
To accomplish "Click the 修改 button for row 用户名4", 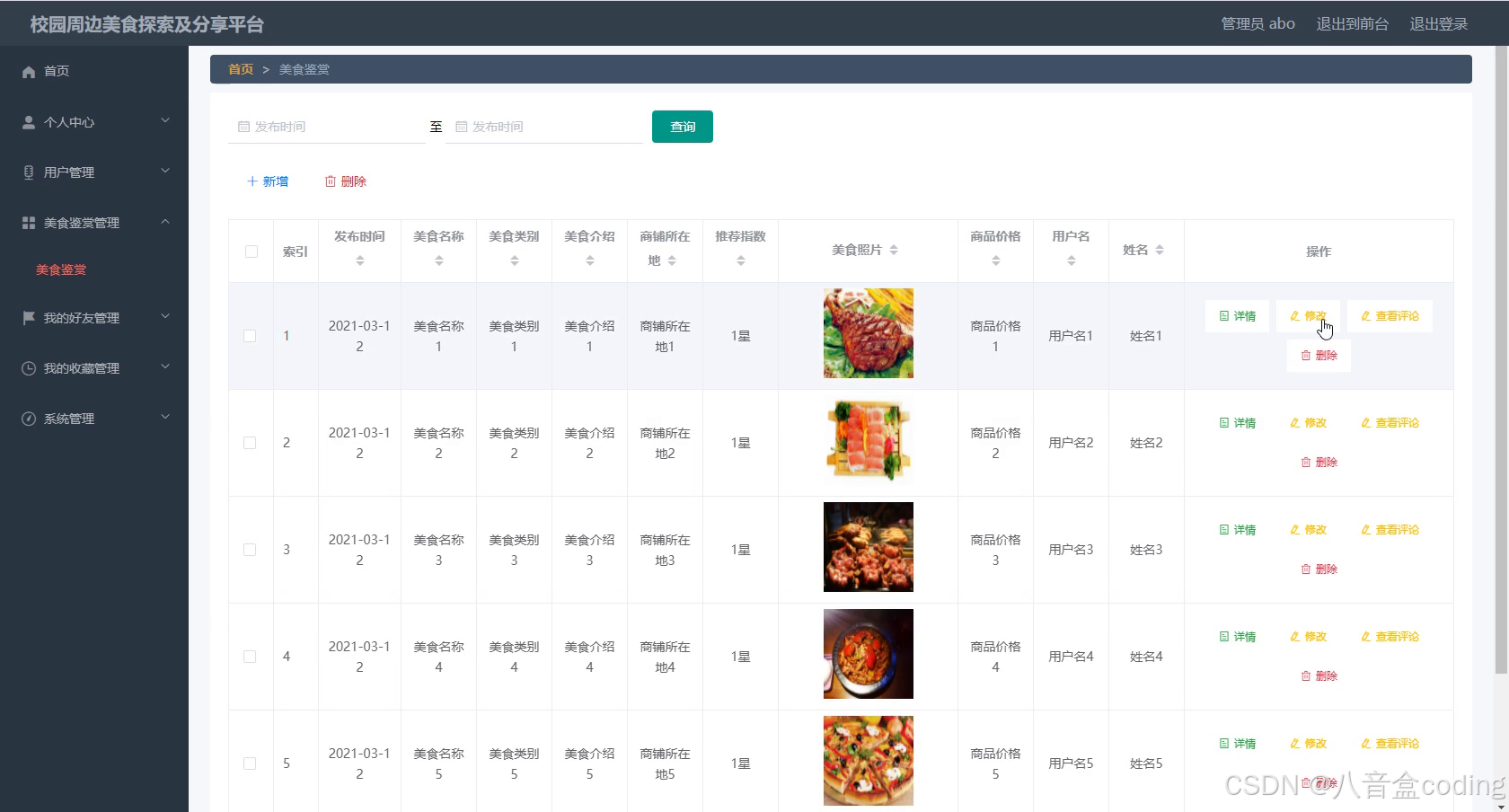I will (x=1309, y=637).
